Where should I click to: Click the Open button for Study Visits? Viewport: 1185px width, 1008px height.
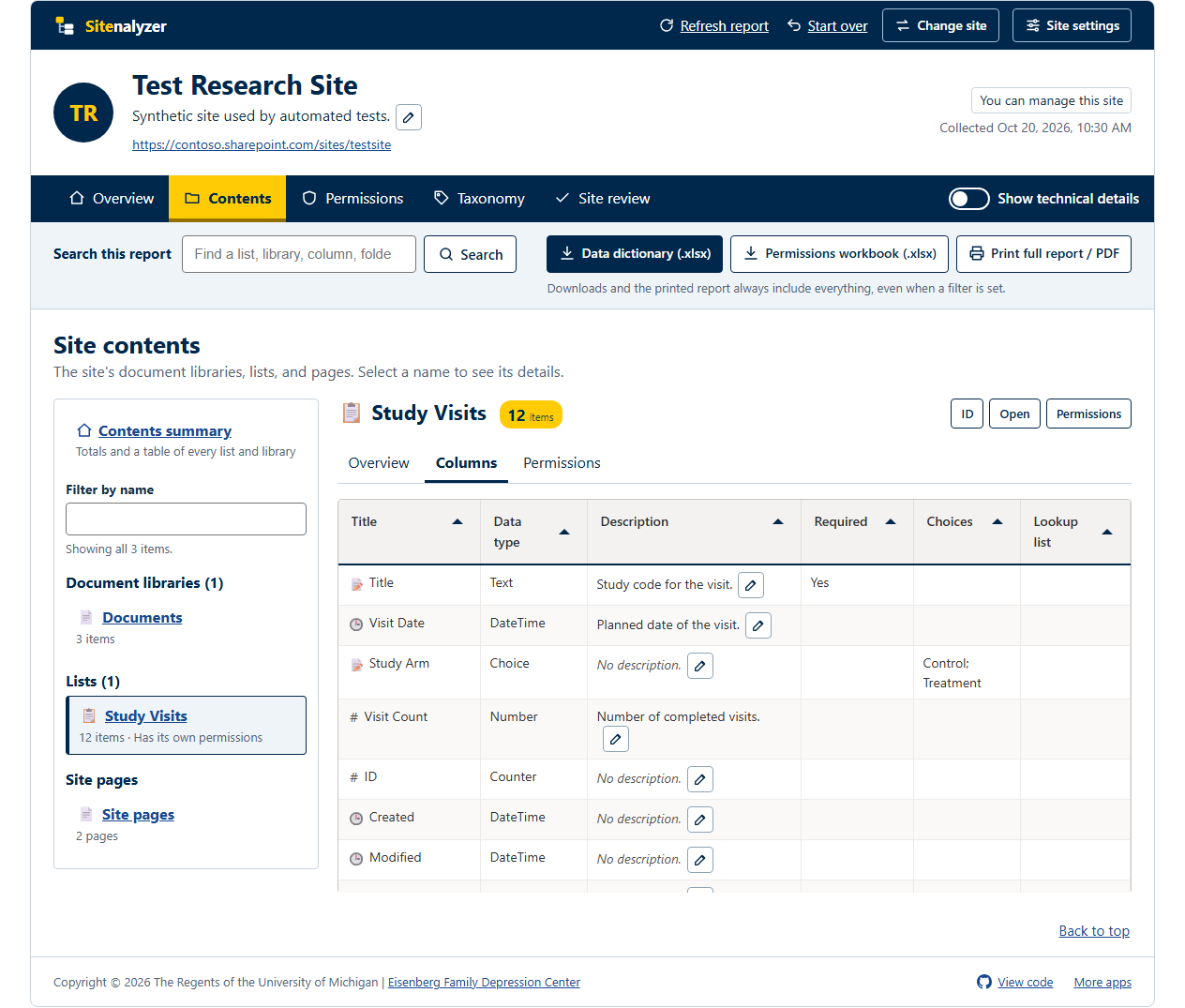(1014, 414)
